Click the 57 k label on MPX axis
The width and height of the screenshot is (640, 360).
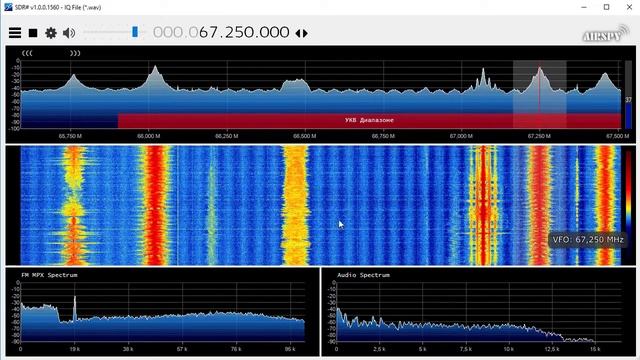click(x=182, y=349)
